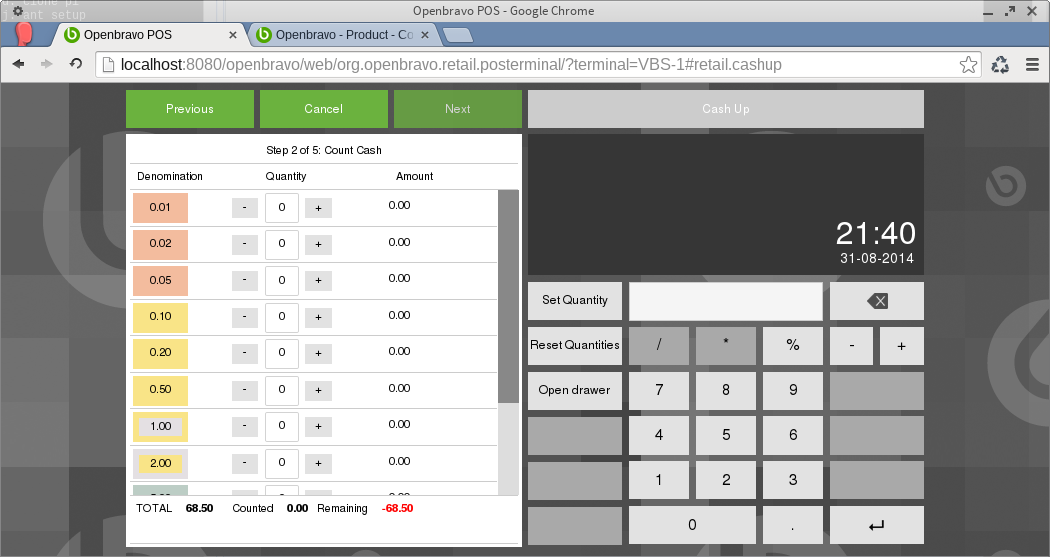The image size is (1050, 557).
Task: Click Reset Quantities
Action: pos(575,345)
